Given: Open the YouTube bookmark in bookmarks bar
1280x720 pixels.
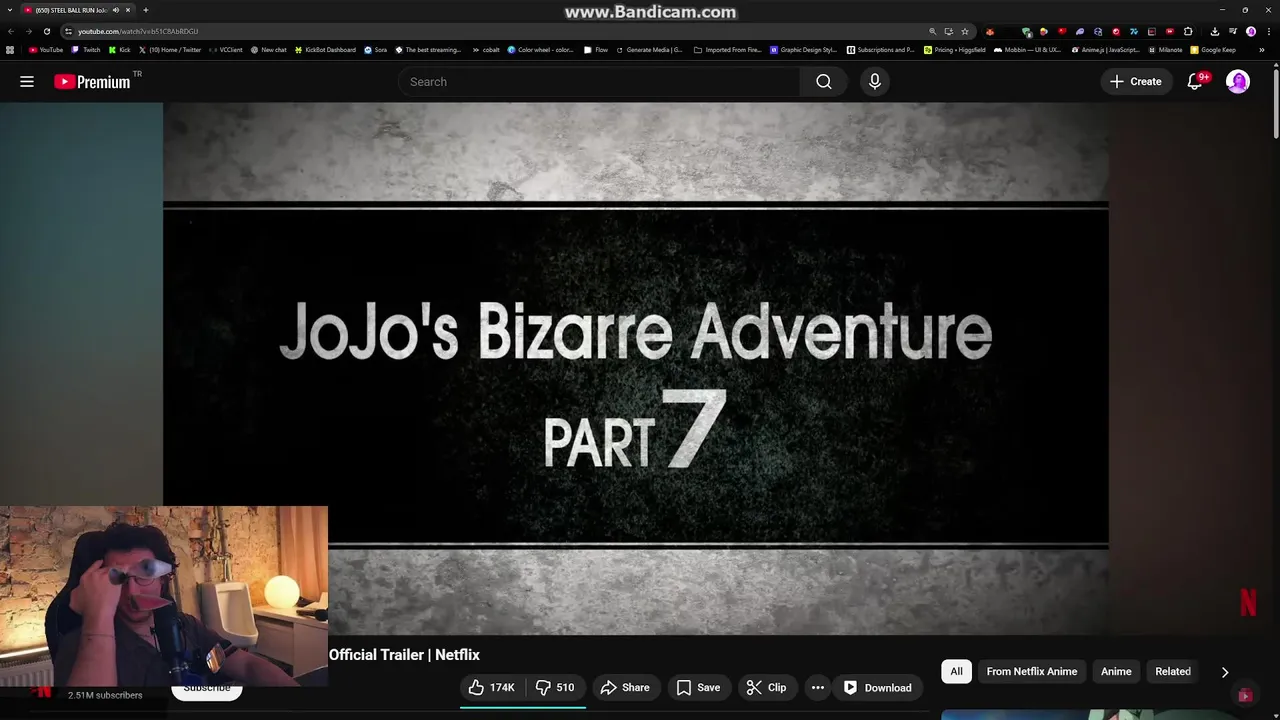Looking at the screenshot, I should [46, 49].
